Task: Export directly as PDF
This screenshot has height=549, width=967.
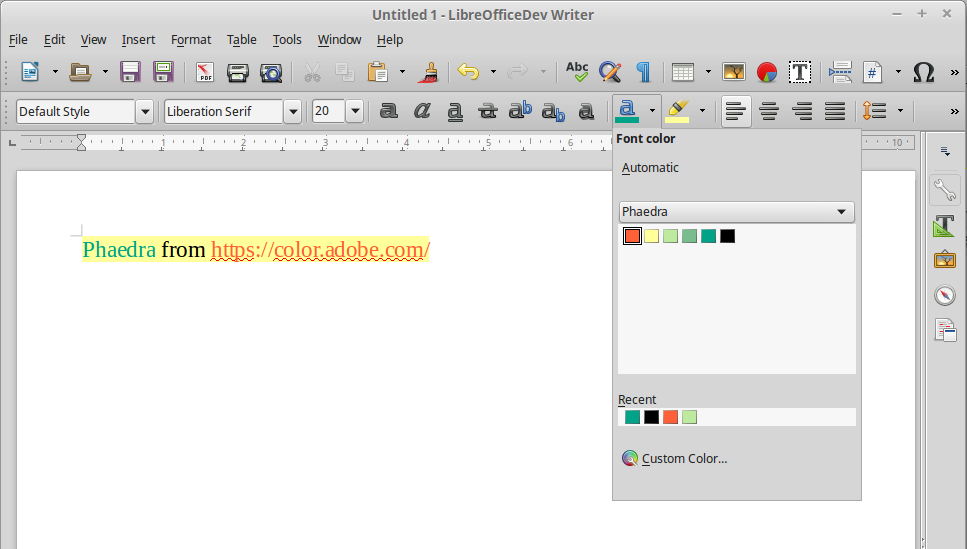Action: pyautogui.click(x=204, y=72)
